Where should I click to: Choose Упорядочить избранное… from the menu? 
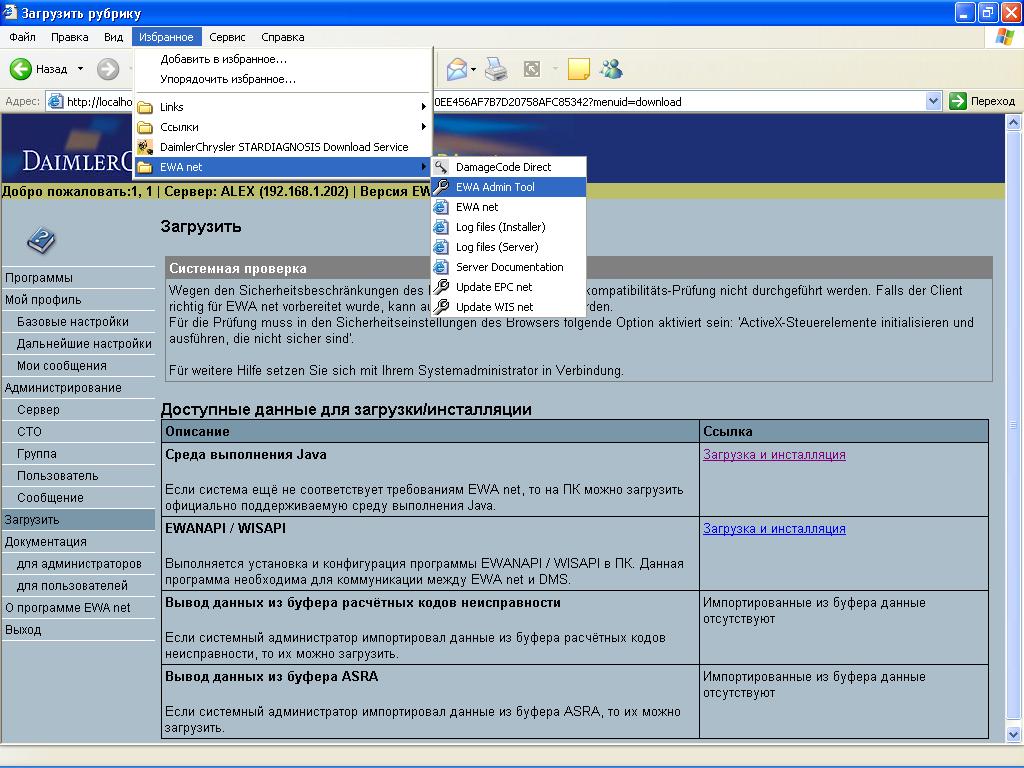pyautogui.click(x=283, y=79)
